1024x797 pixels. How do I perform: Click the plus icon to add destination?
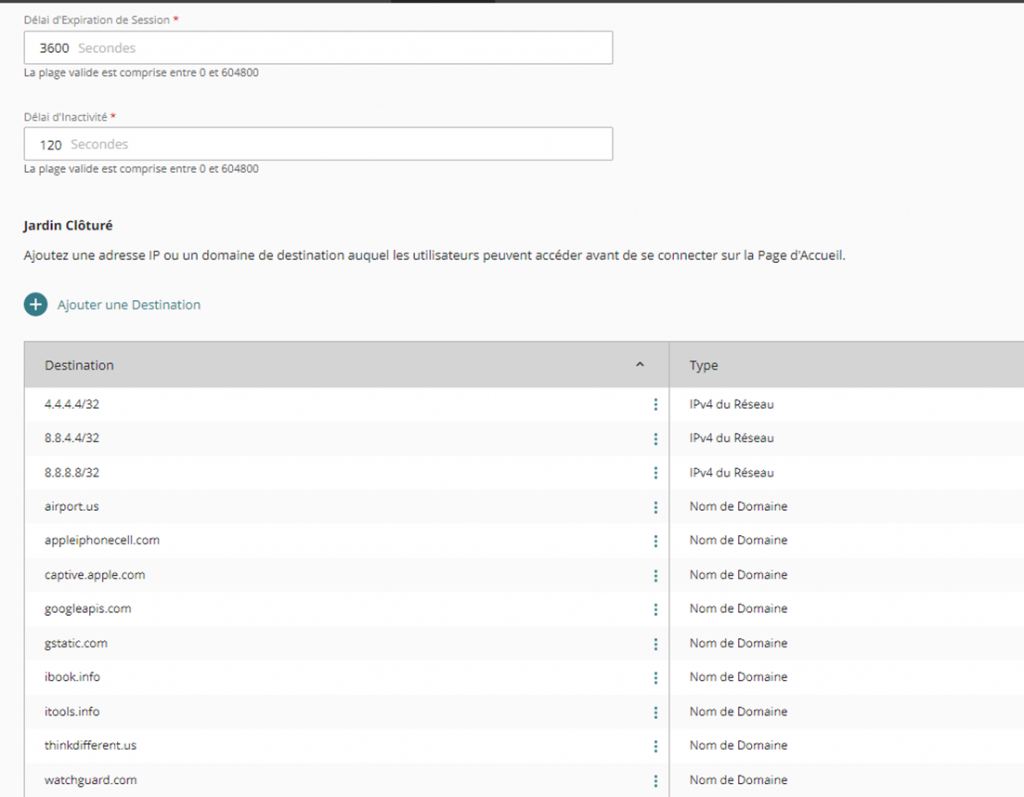coord(35,305)
